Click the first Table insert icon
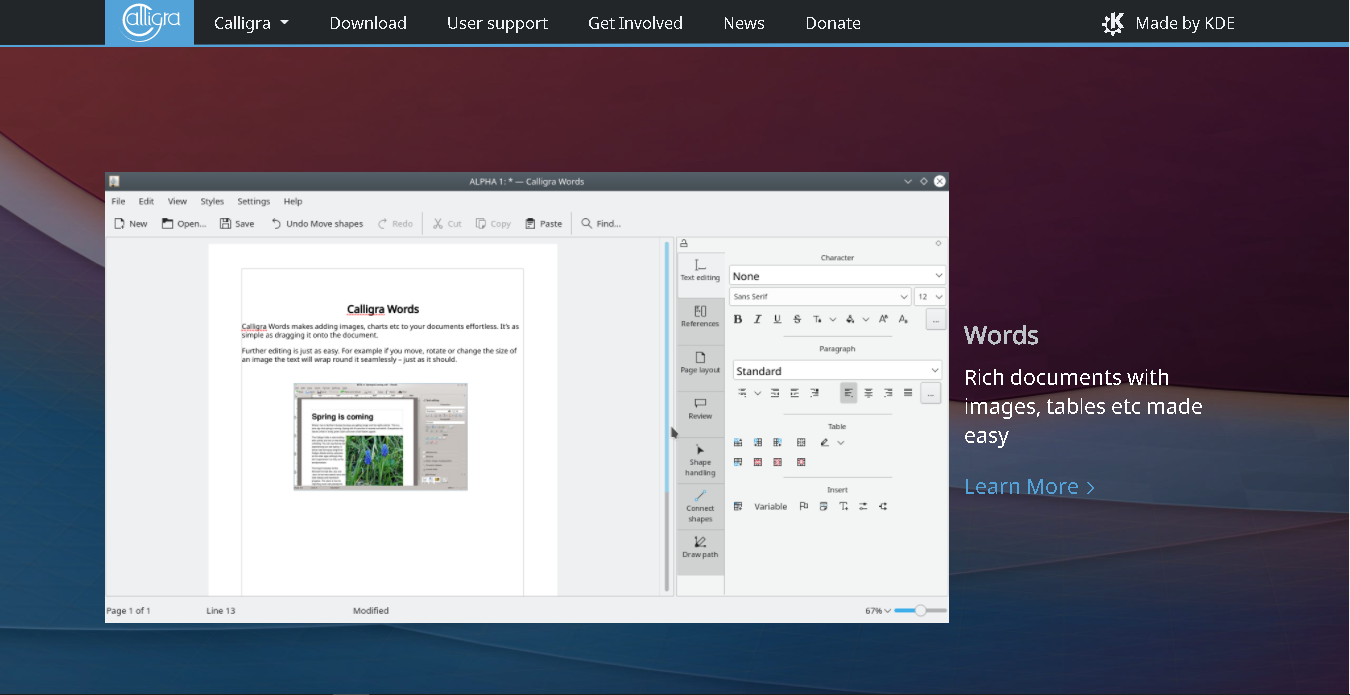The image size is (1350, 695). tap(738, 442)
